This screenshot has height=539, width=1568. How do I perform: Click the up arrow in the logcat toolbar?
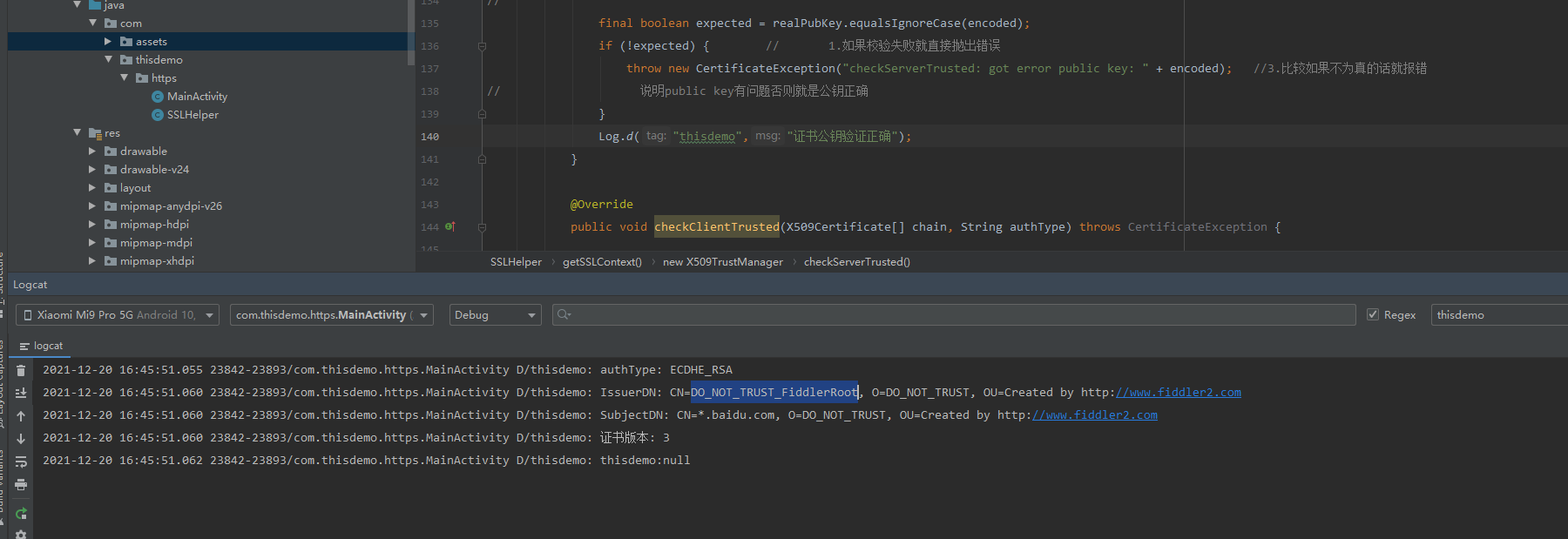pos(21,416)
